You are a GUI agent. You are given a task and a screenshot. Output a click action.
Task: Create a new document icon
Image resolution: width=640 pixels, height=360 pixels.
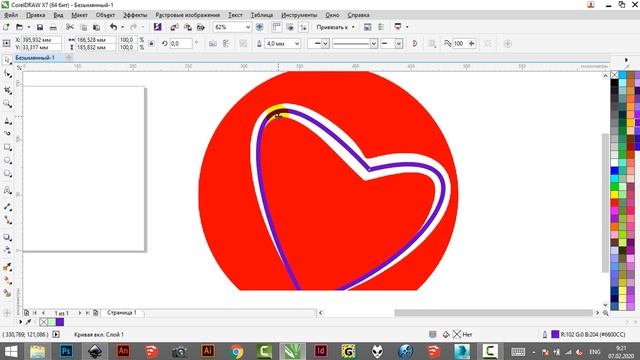coord(6,27)
